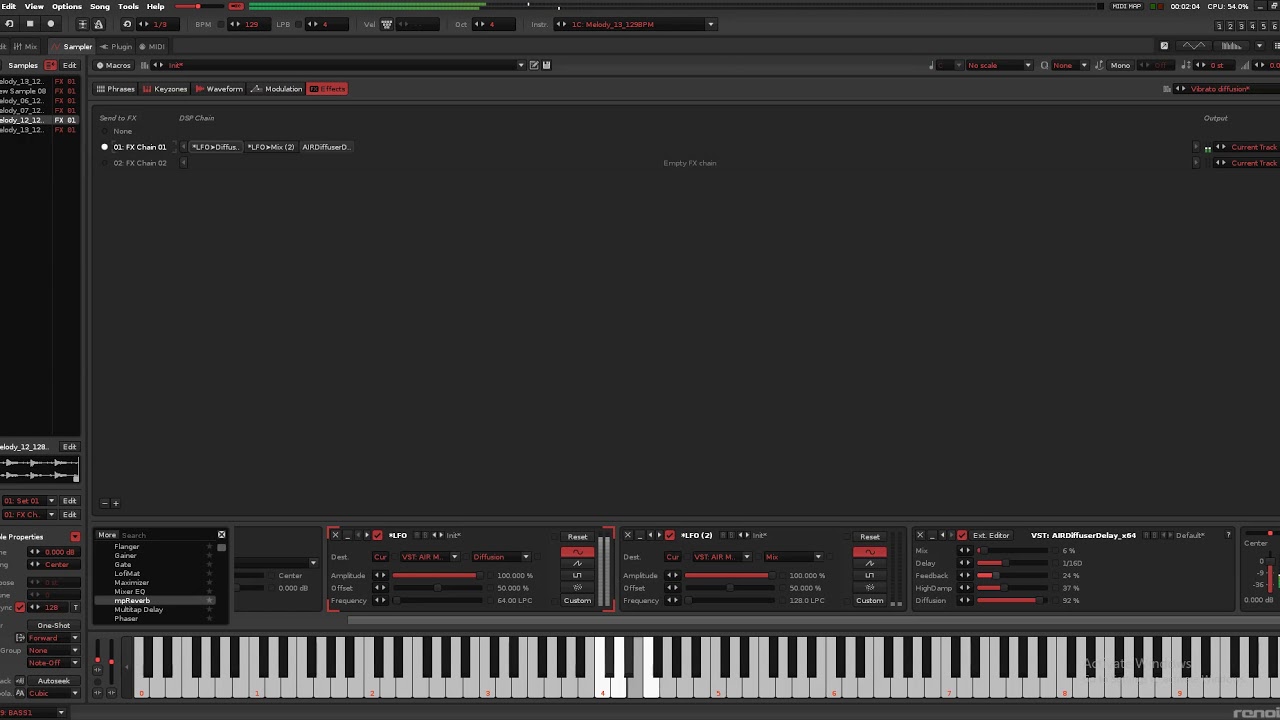Toggle the LFO (2) device enabled checkbox
This screenshot has width=1280, height=720.
pyautogui.click(x=670, y=535)
